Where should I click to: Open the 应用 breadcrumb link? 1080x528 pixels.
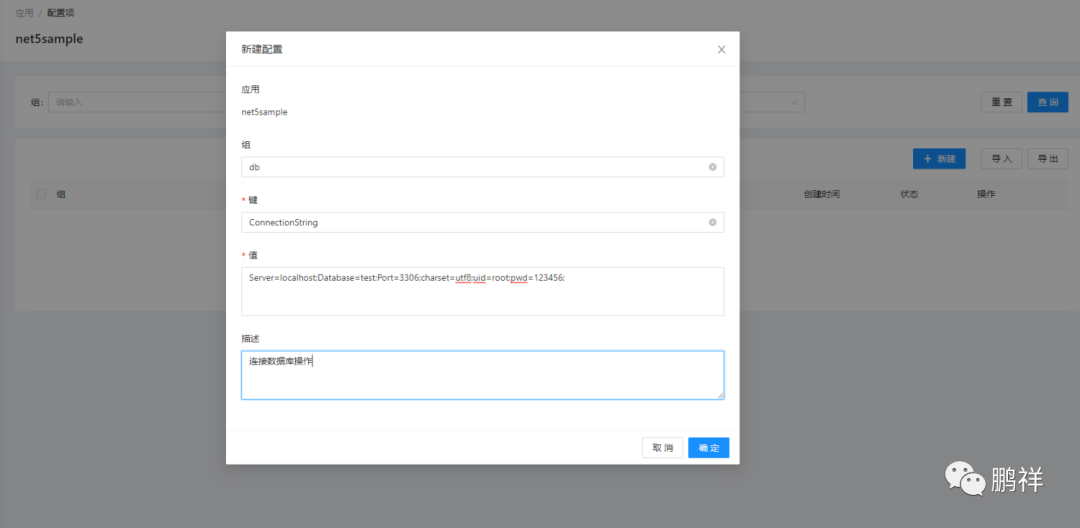point(24,13)
